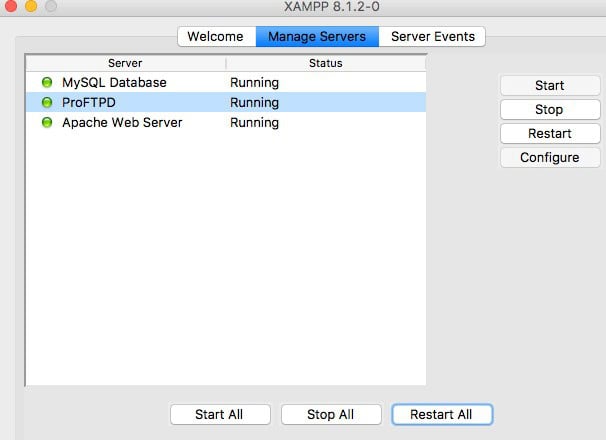Open Configure for the selected server
The image size is (606, 440).
550,157
